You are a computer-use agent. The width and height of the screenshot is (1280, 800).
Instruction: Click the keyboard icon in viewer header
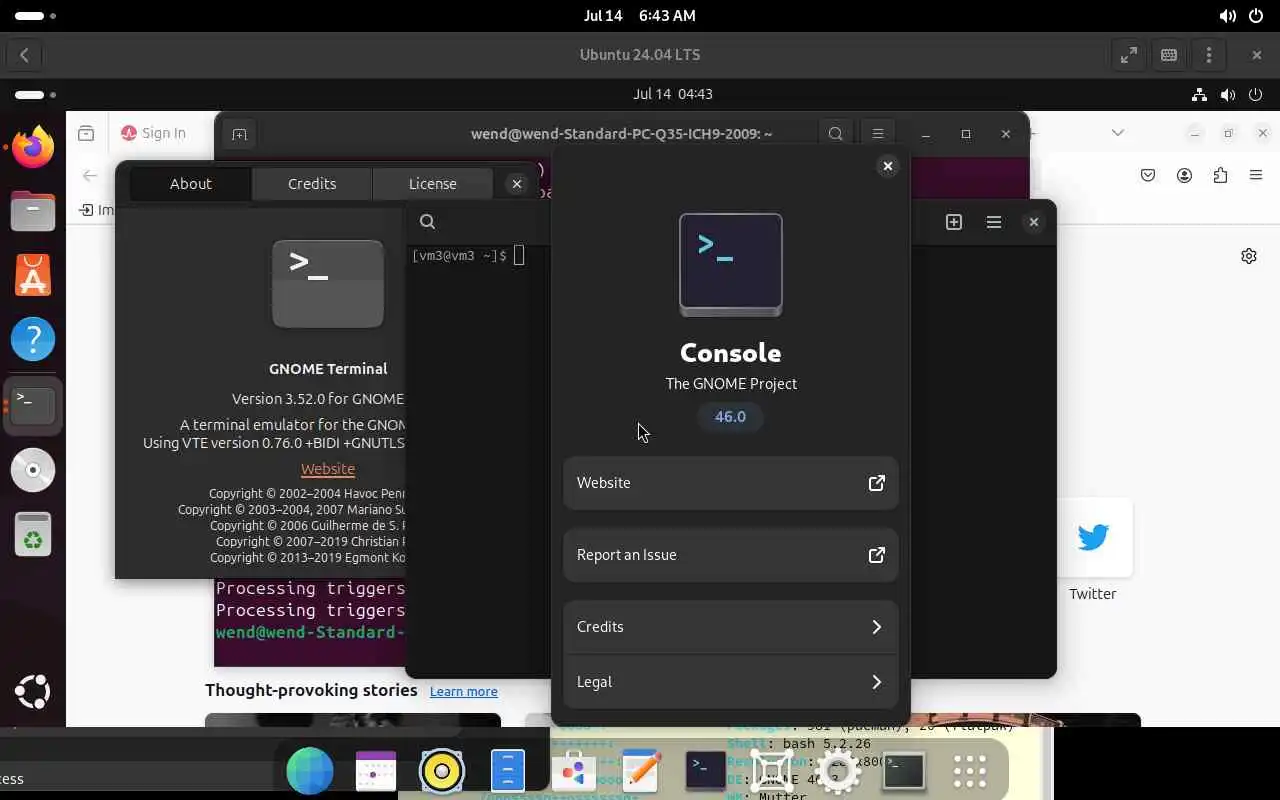tap(1169, 55)
